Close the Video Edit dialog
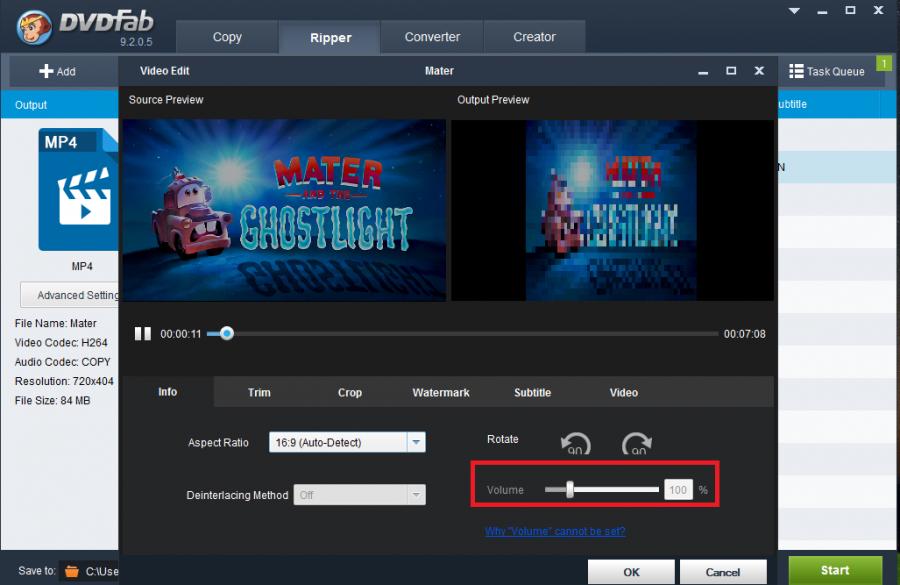 pyautogui.click(x=759, y=71)
